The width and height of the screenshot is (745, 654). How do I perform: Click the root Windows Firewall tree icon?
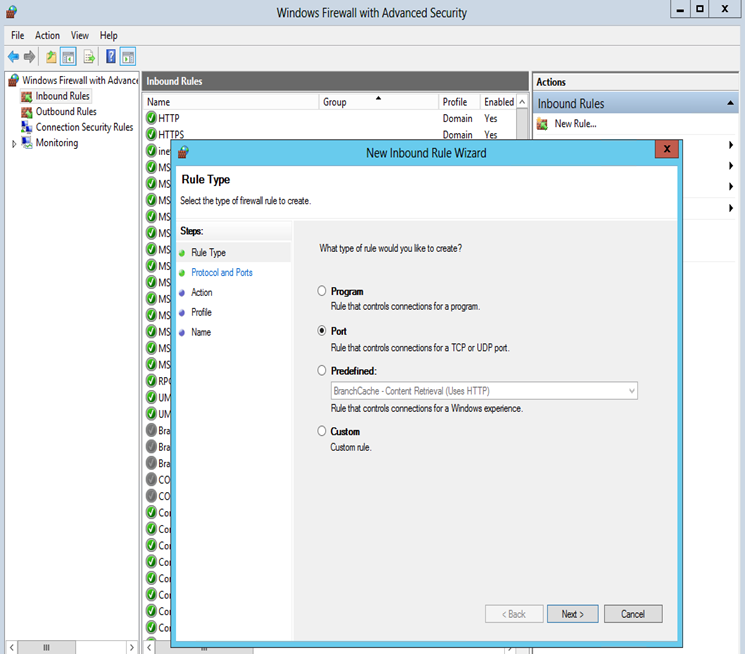pos(14,80)
